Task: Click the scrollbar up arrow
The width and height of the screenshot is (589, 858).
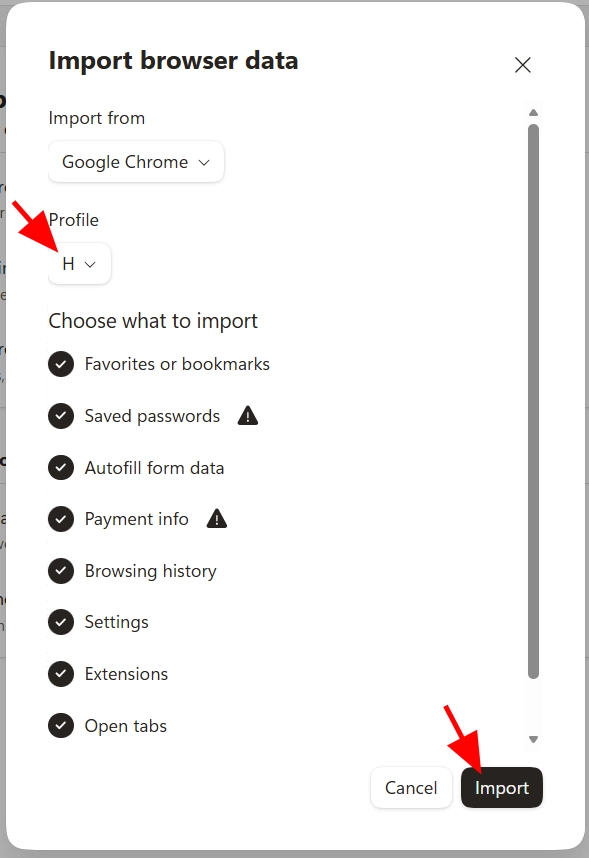Action: [x=533, y=113]
